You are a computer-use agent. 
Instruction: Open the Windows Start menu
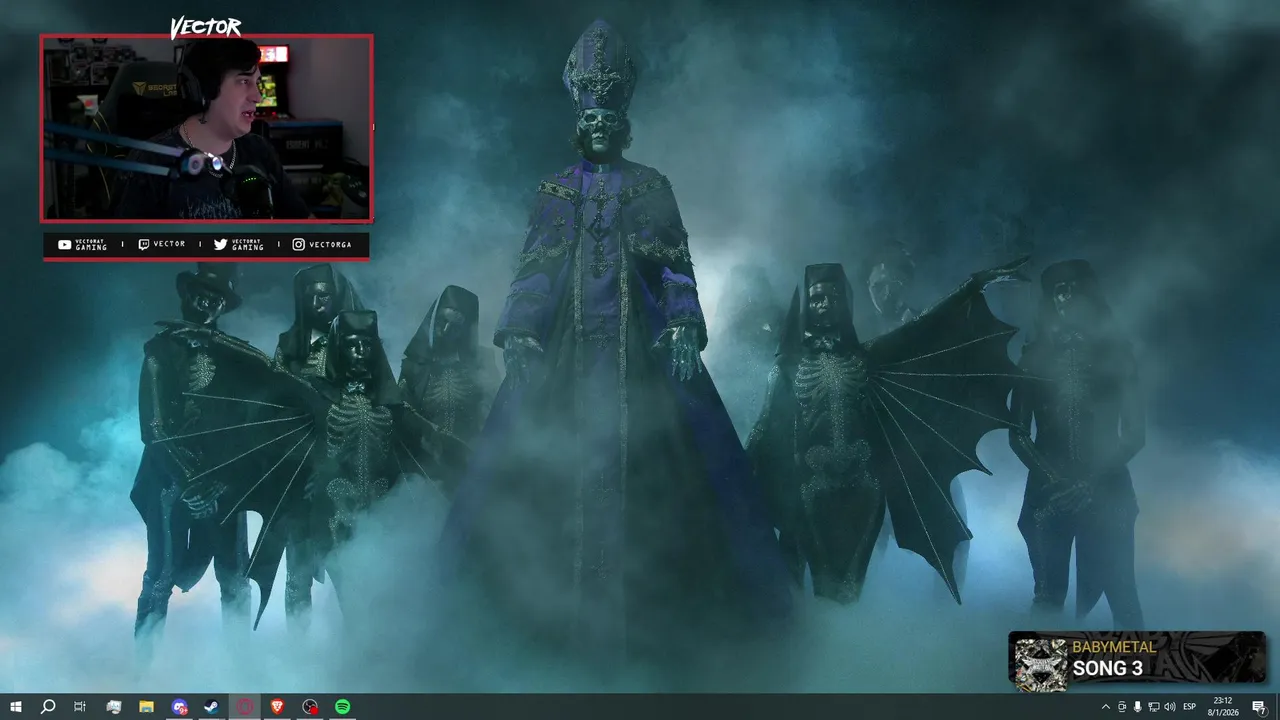coord(15,707)
